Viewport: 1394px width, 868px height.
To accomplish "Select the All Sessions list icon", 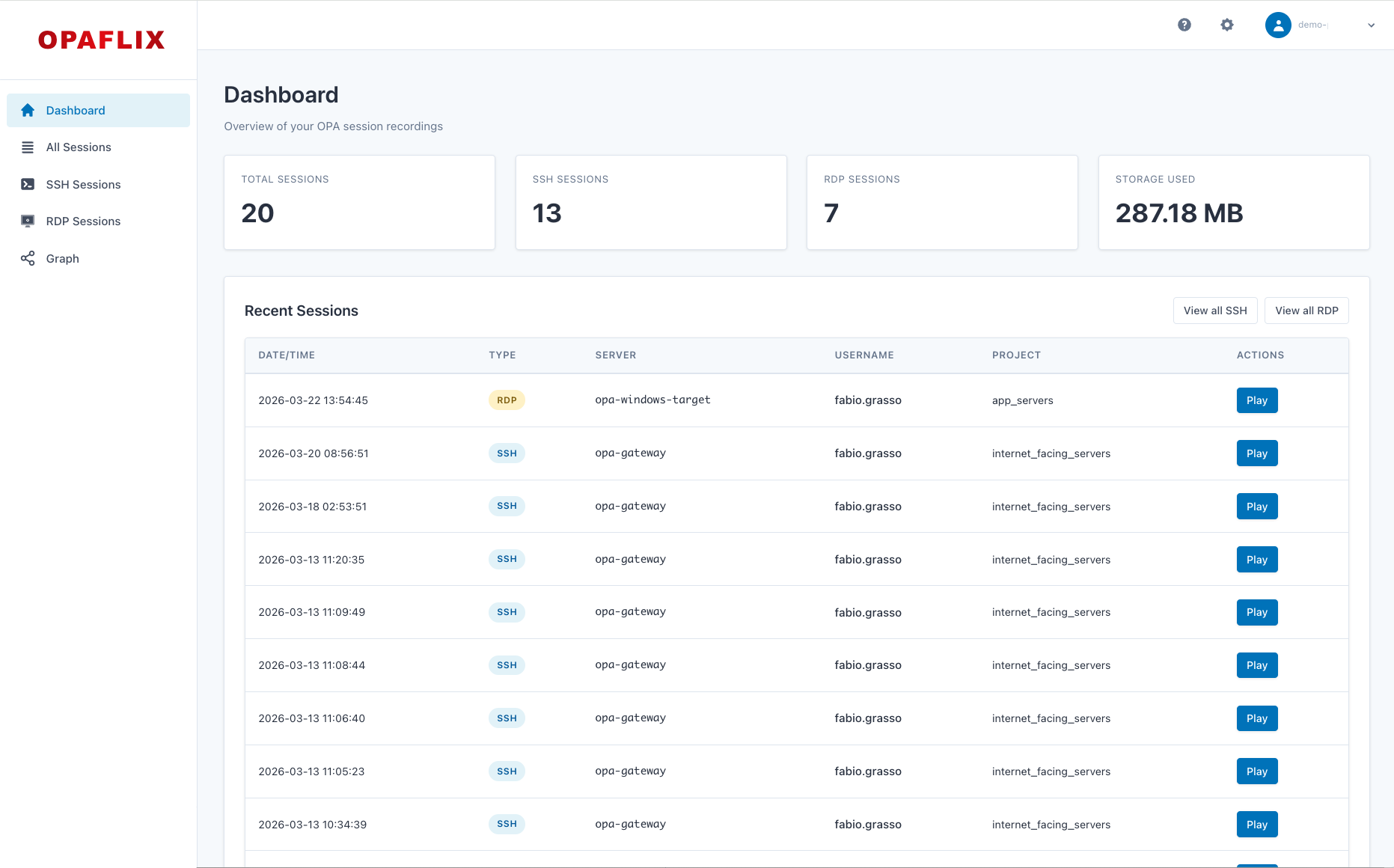I will 28,147.
